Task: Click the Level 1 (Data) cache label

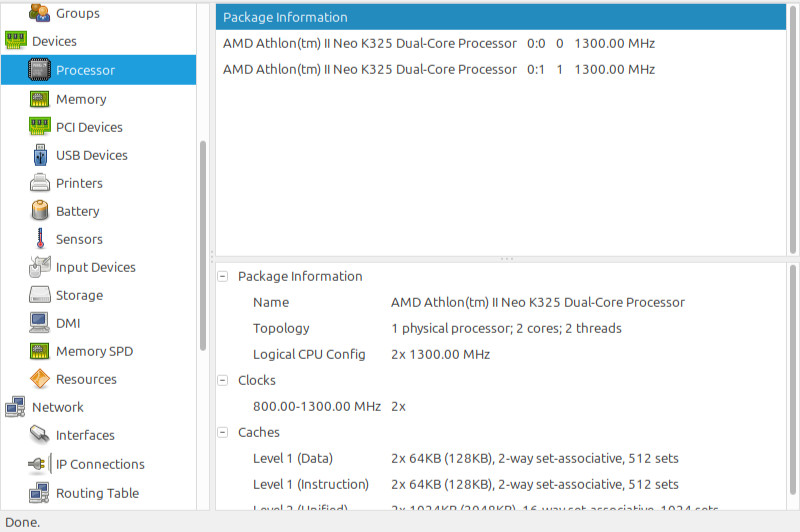Action: tap(293, 459)
